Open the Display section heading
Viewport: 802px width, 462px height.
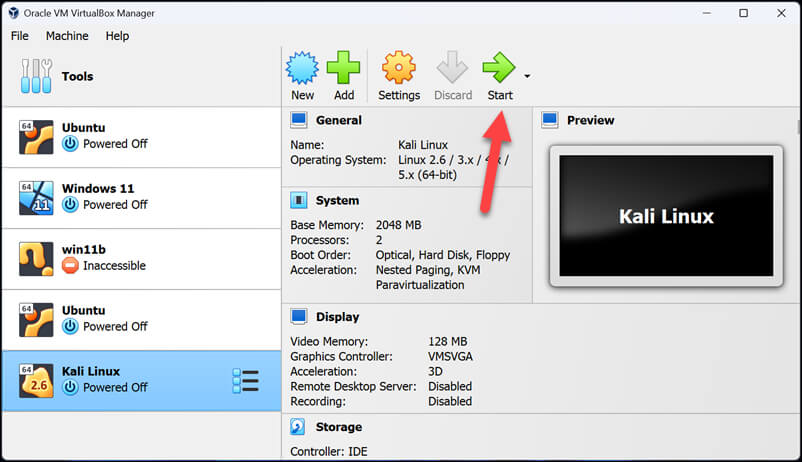pyautogui.click(x=338, y=317)
